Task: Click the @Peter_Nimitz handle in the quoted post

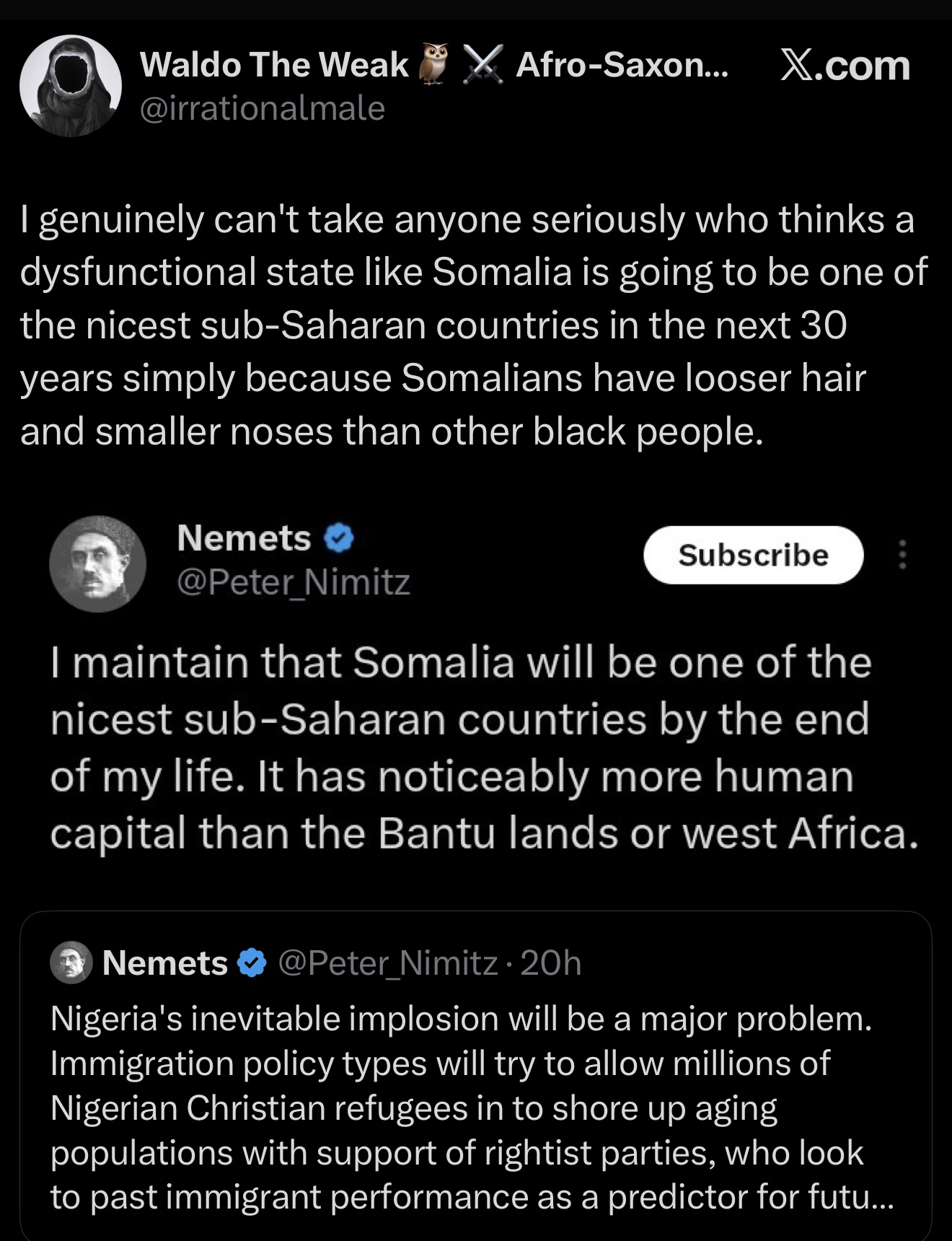Action: click(387, 963)
